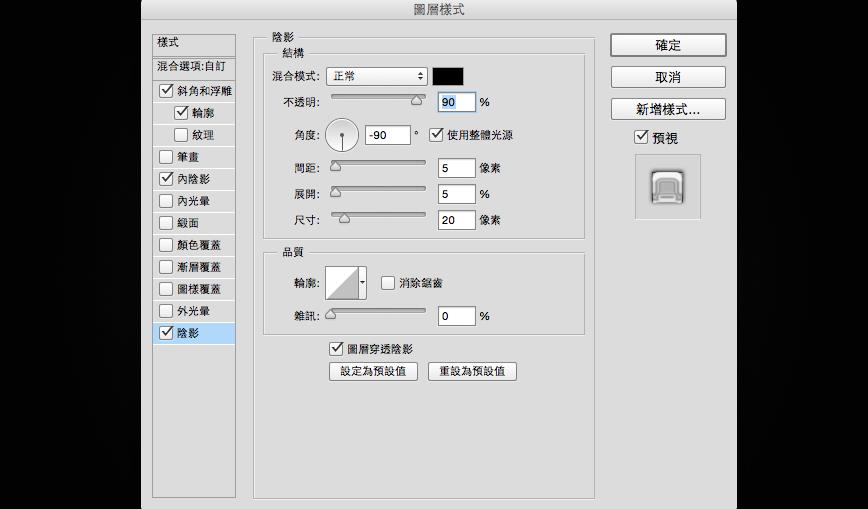Screen dimensions: 868x509
Task: Click the 新增樣式... button
Action: click(668, 109)
